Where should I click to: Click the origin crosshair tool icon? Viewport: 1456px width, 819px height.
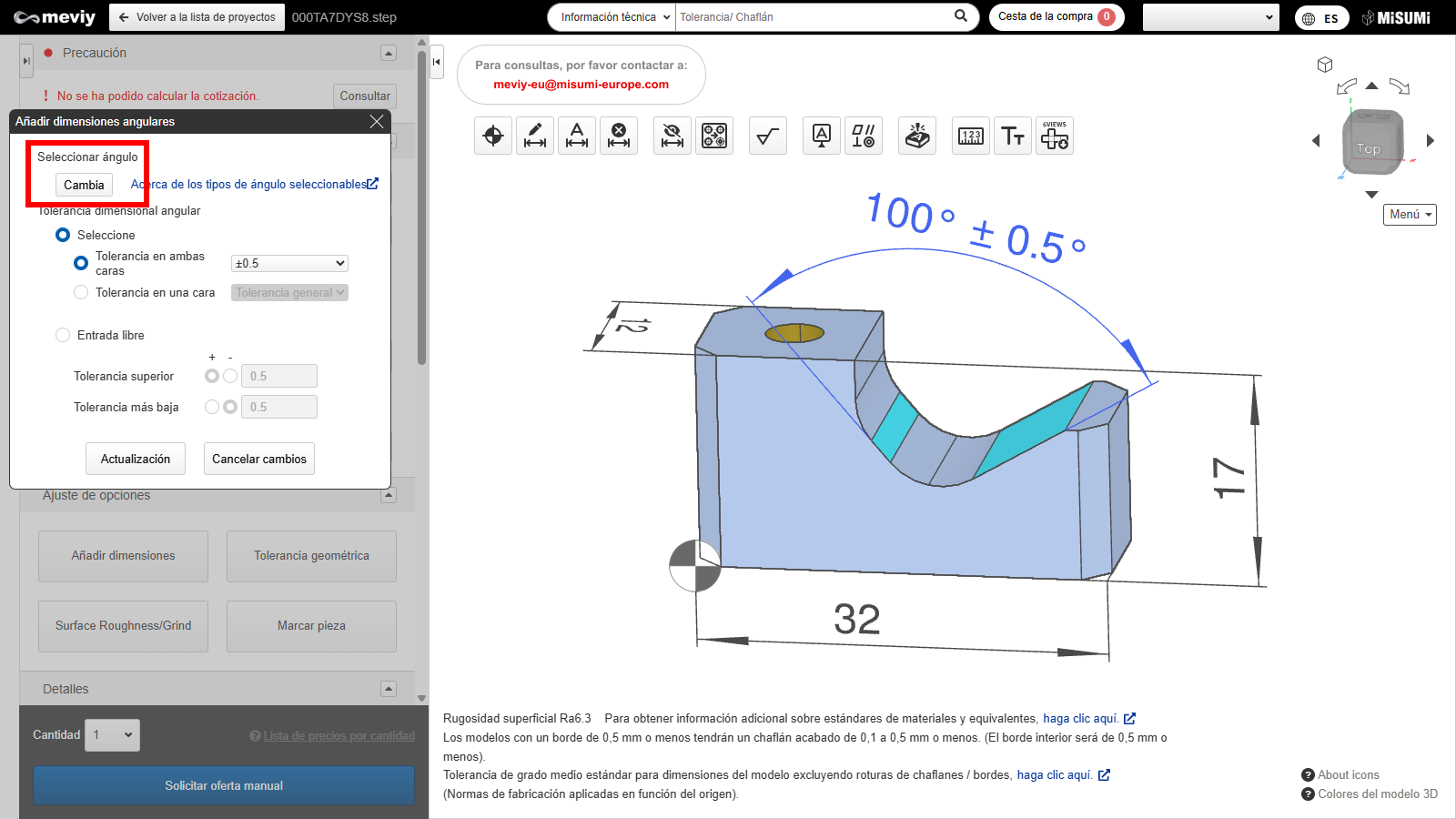click(493, 136)
